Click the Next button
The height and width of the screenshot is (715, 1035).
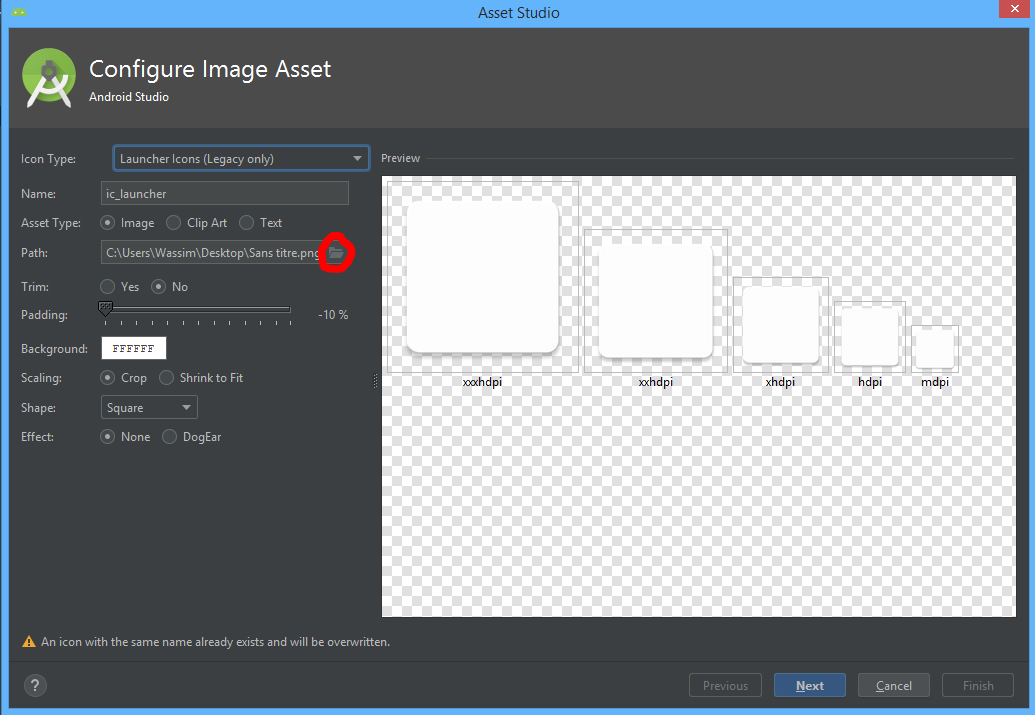click(x=809, y=685)
